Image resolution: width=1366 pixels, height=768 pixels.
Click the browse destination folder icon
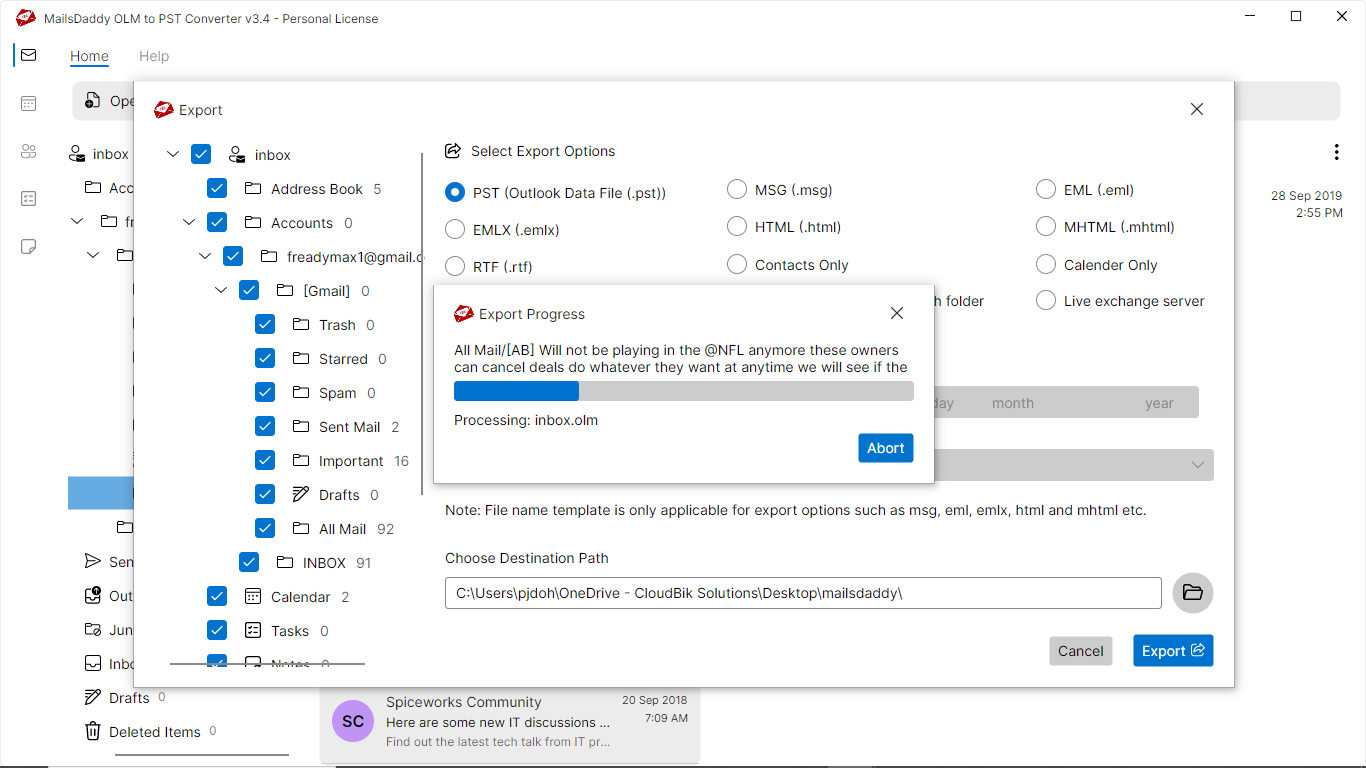1193,593
